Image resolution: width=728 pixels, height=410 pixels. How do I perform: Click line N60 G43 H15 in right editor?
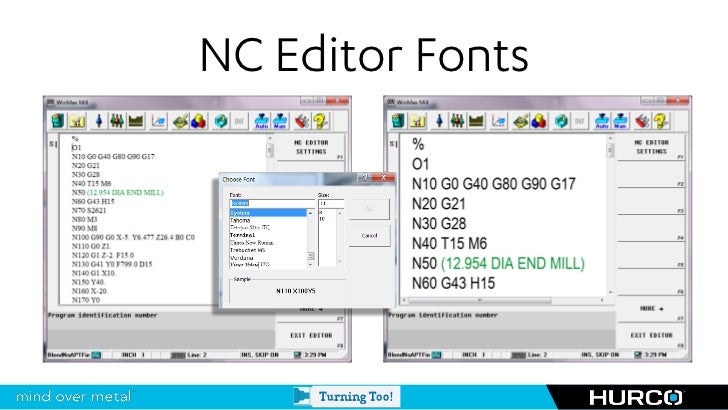[x=453, y=283]
